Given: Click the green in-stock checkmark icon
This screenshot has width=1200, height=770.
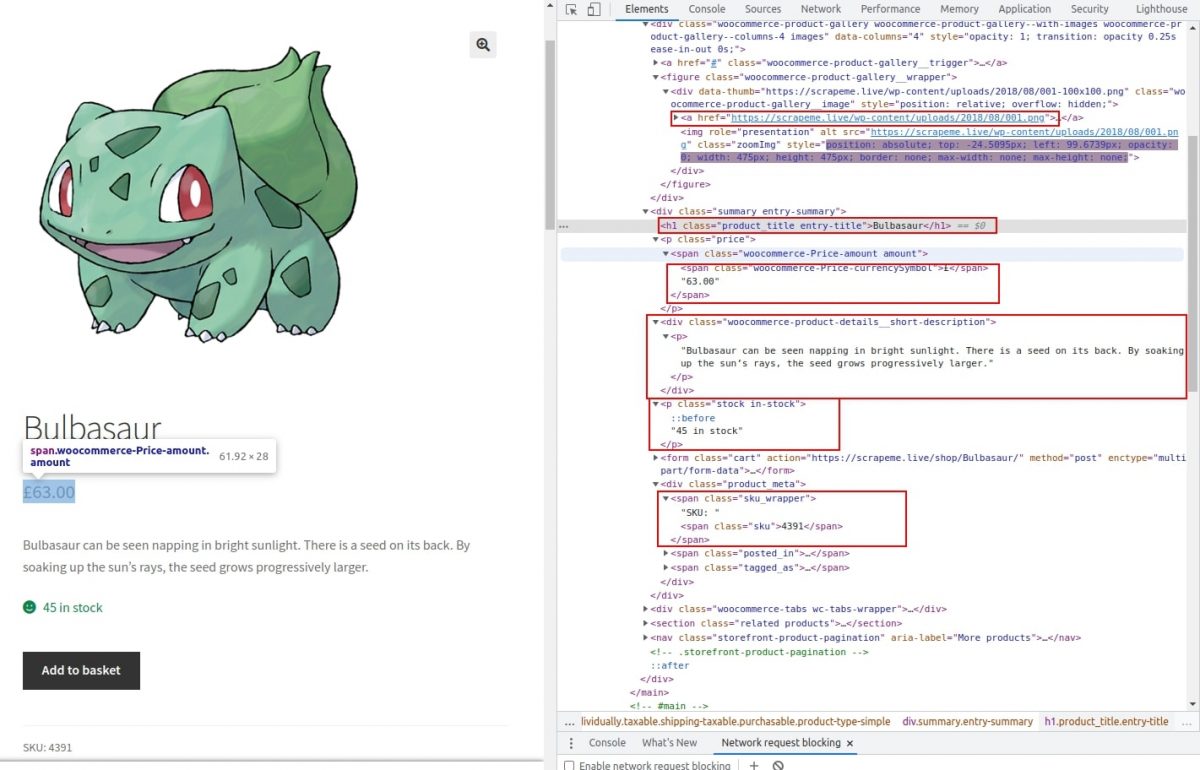Looking at the screenshot, I should coord(28,607).
